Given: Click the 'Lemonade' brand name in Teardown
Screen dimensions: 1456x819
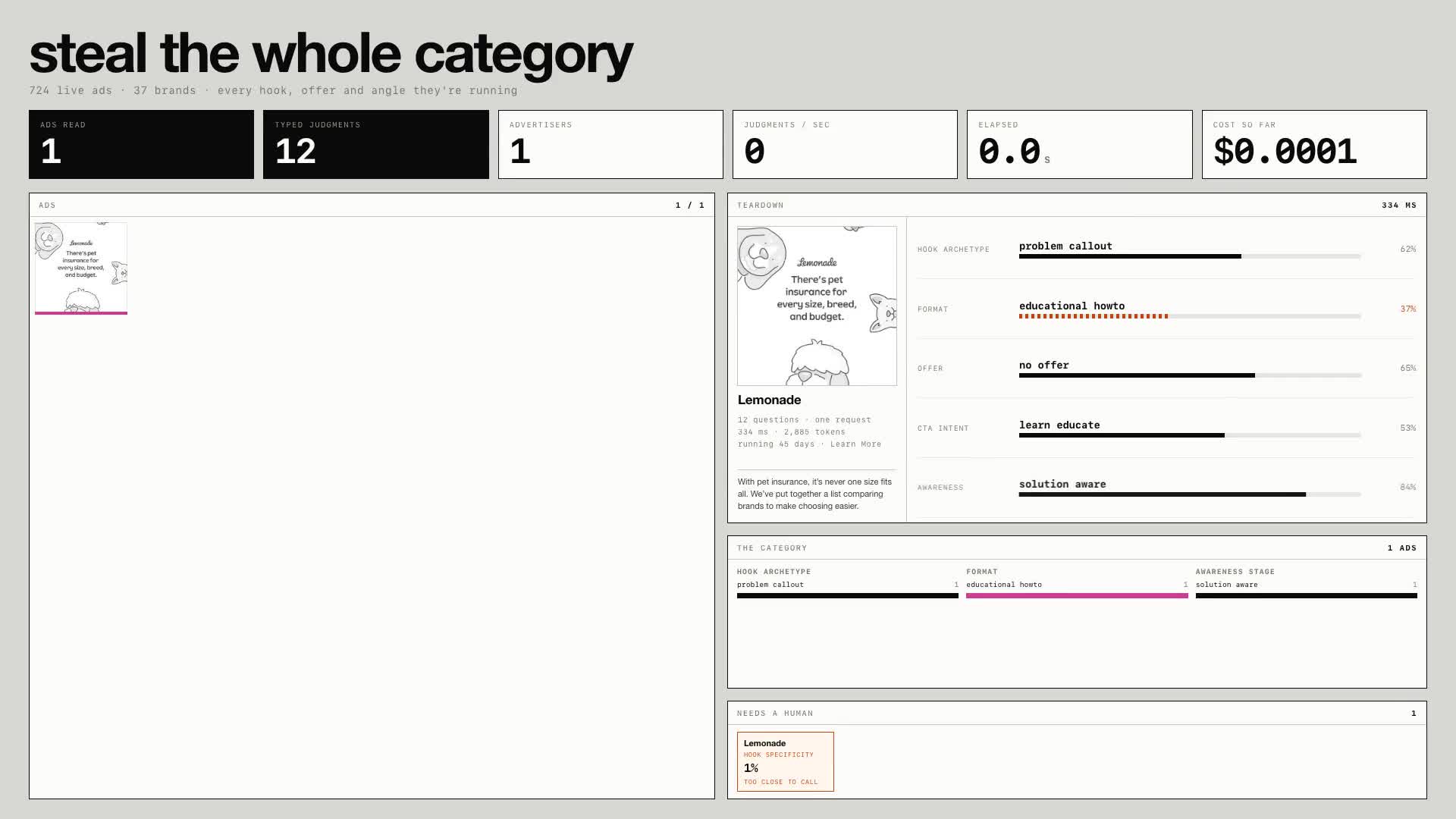Looking at the screenshot, I should pyautogui.click(x=769, y=400).
